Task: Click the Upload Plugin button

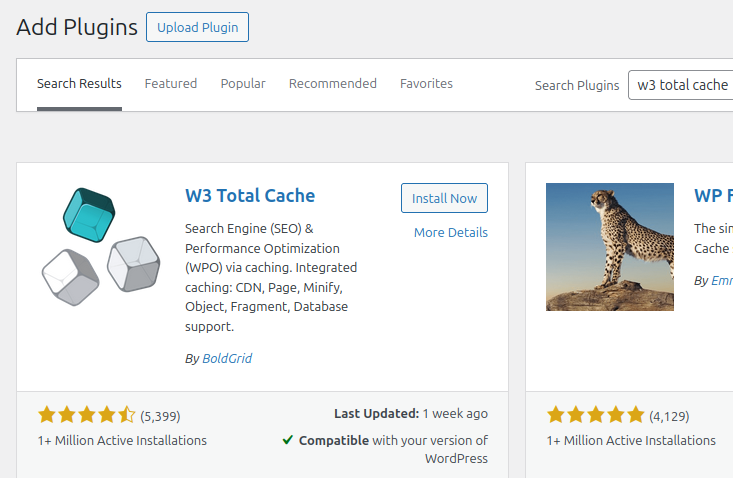Action: 197,27
